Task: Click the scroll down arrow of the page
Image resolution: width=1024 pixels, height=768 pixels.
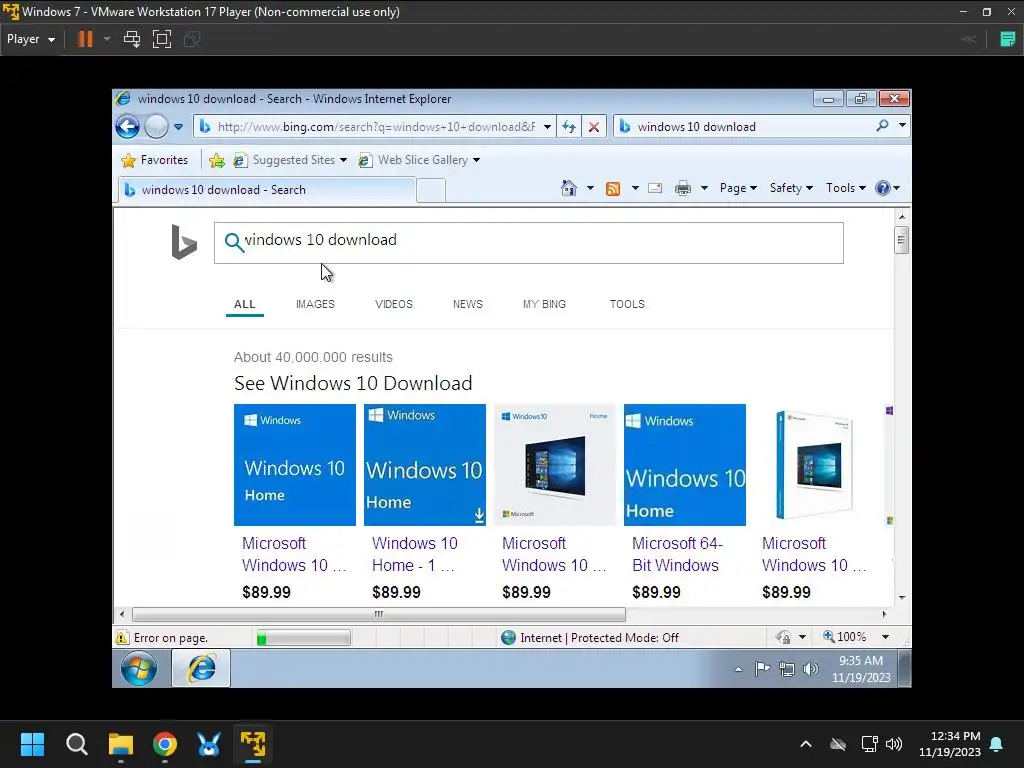Action: (x=901, y=597)
